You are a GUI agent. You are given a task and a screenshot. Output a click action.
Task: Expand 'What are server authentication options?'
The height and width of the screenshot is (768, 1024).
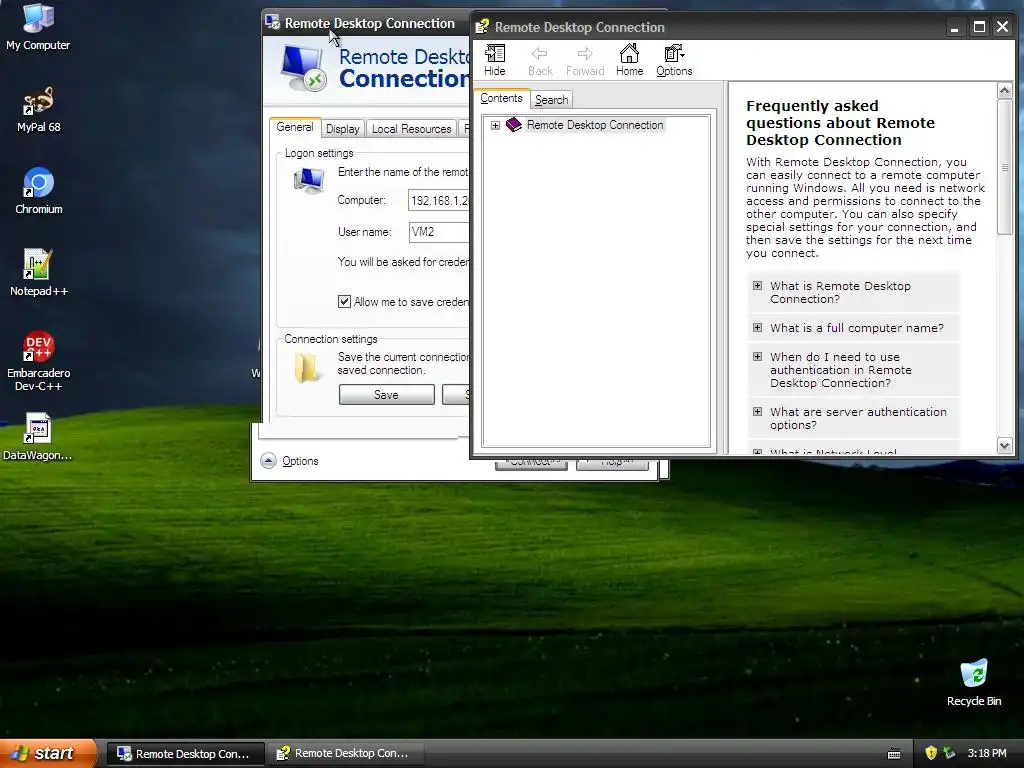pos(758,411)
